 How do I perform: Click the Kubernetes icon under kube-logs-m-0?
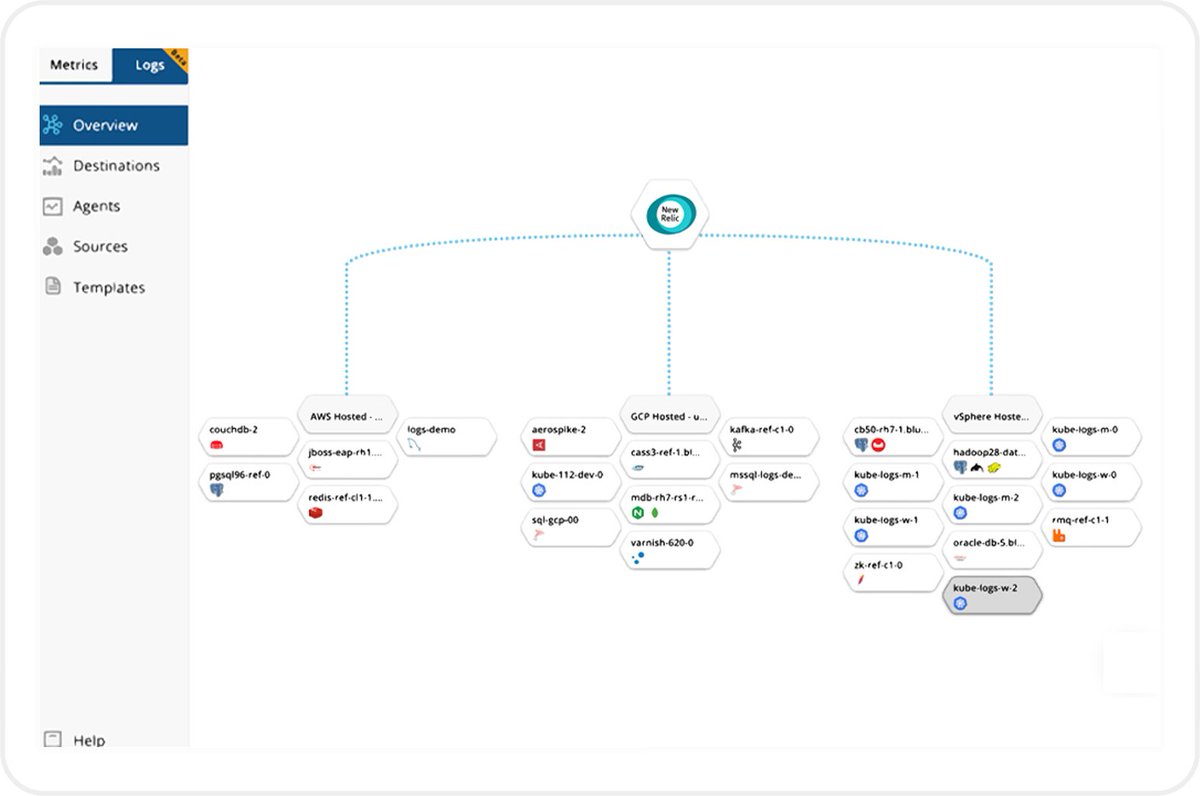click(x=1058, y=445)
